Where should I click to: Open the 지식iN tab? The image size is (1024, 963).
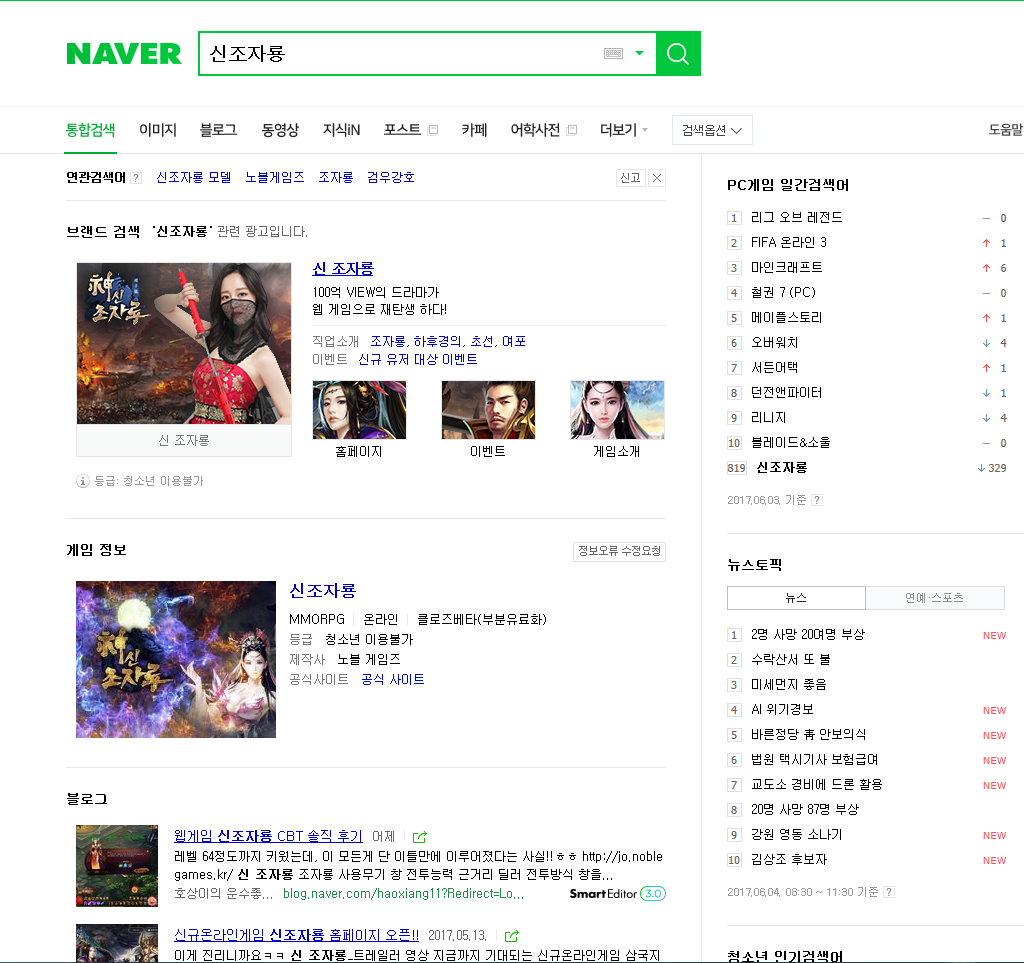coord(342,130)
